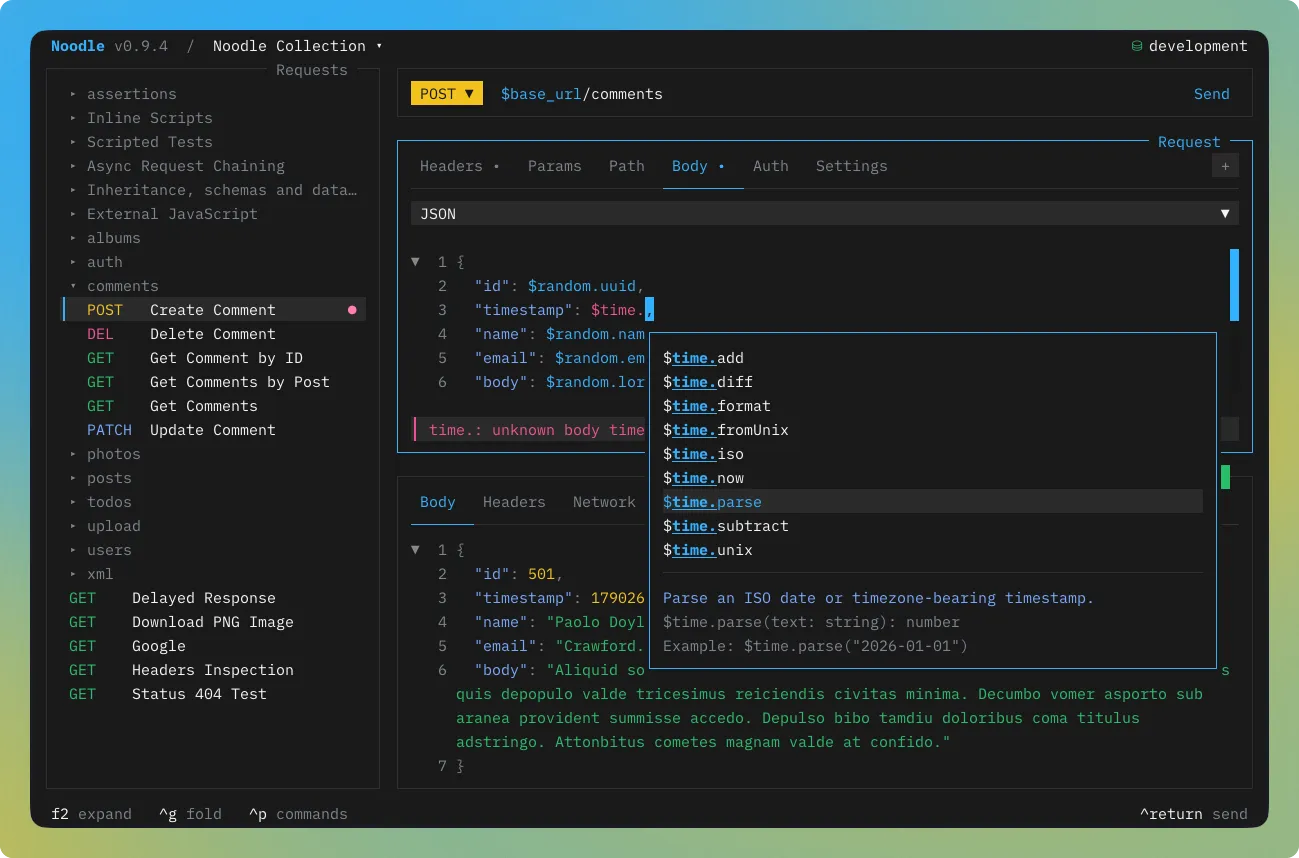Open the JSON body type dropdown
The height and width of the screenshot is (858, 1299).
tap(825, 214)
